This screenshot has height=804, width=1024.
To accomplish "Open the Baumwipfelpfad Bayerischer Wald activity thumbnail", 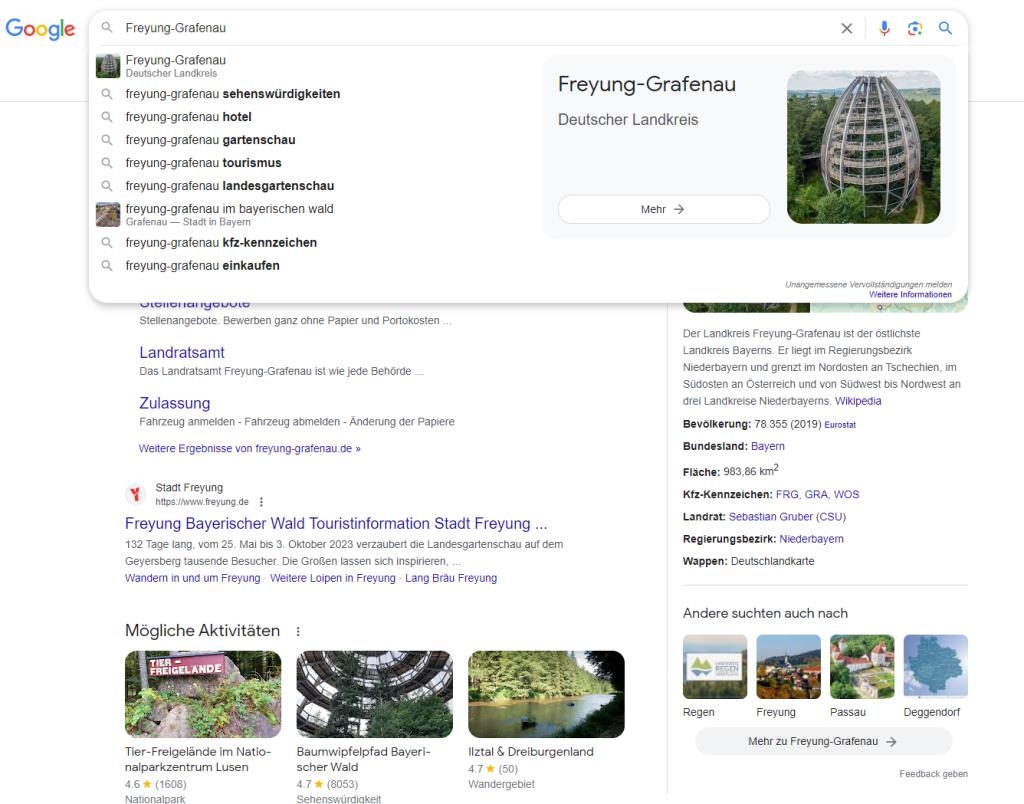I will click(374, 693).
